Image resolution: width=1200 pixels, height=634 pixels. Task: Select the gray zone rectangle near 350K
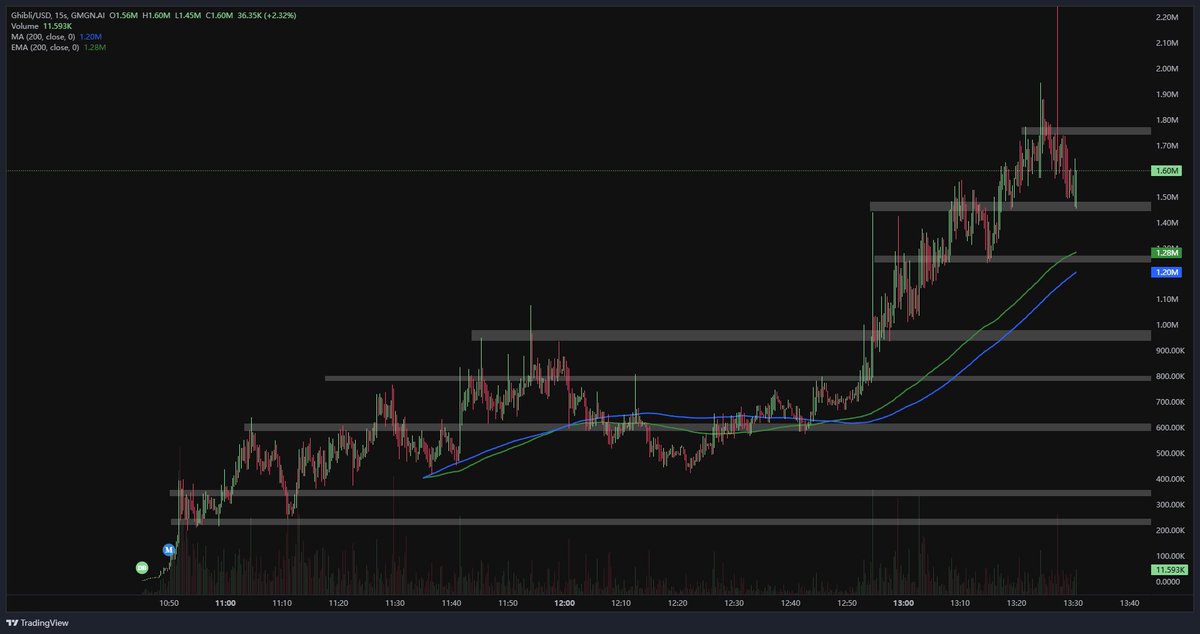660,492
